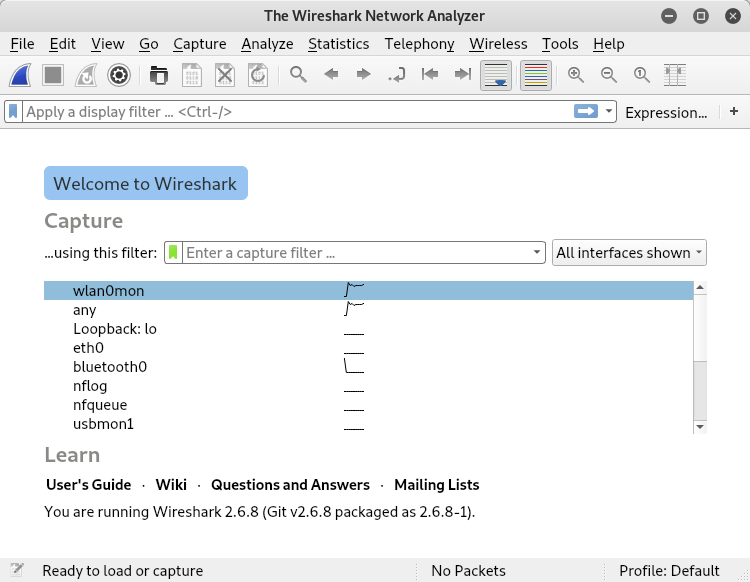This screenshot has height=582, width=750.
Task: Restart the current capture icon
Action: pos(86,75)
